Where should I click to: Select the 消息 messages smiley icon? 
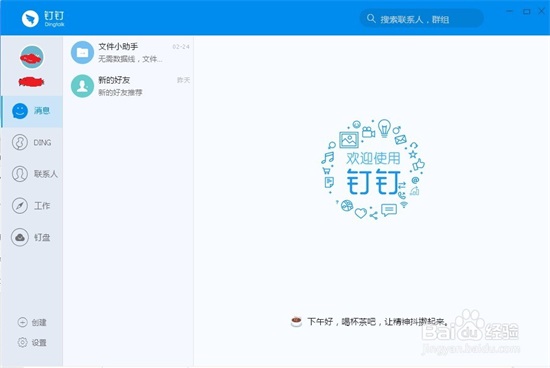[x=20, y=111]
